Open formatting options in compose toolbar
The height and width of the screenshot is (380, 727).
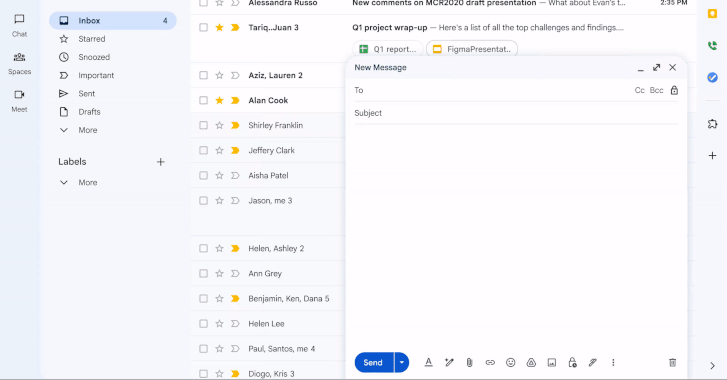[428, 362]
